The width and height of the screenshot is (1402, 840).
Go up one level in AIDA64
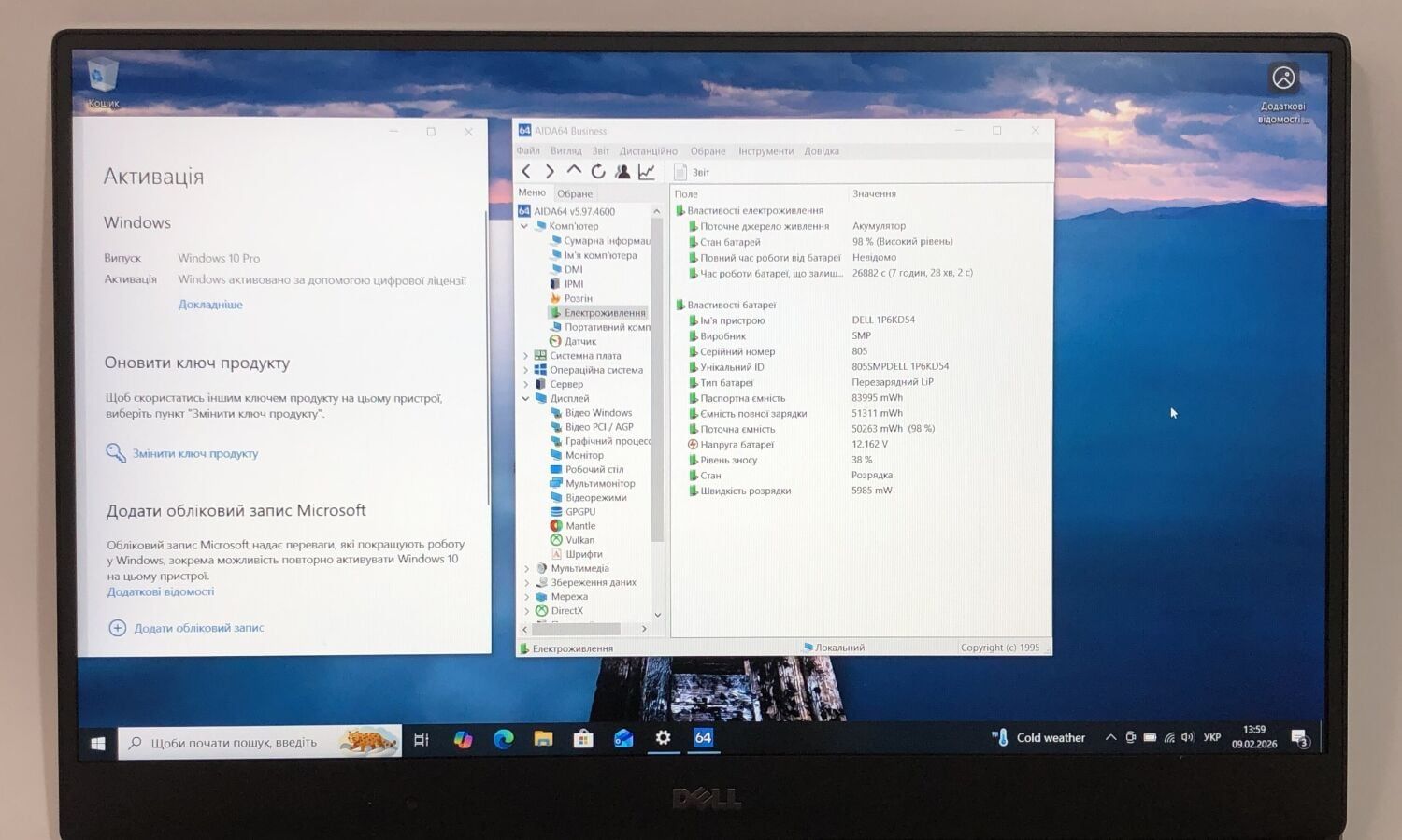click(574, 171)
